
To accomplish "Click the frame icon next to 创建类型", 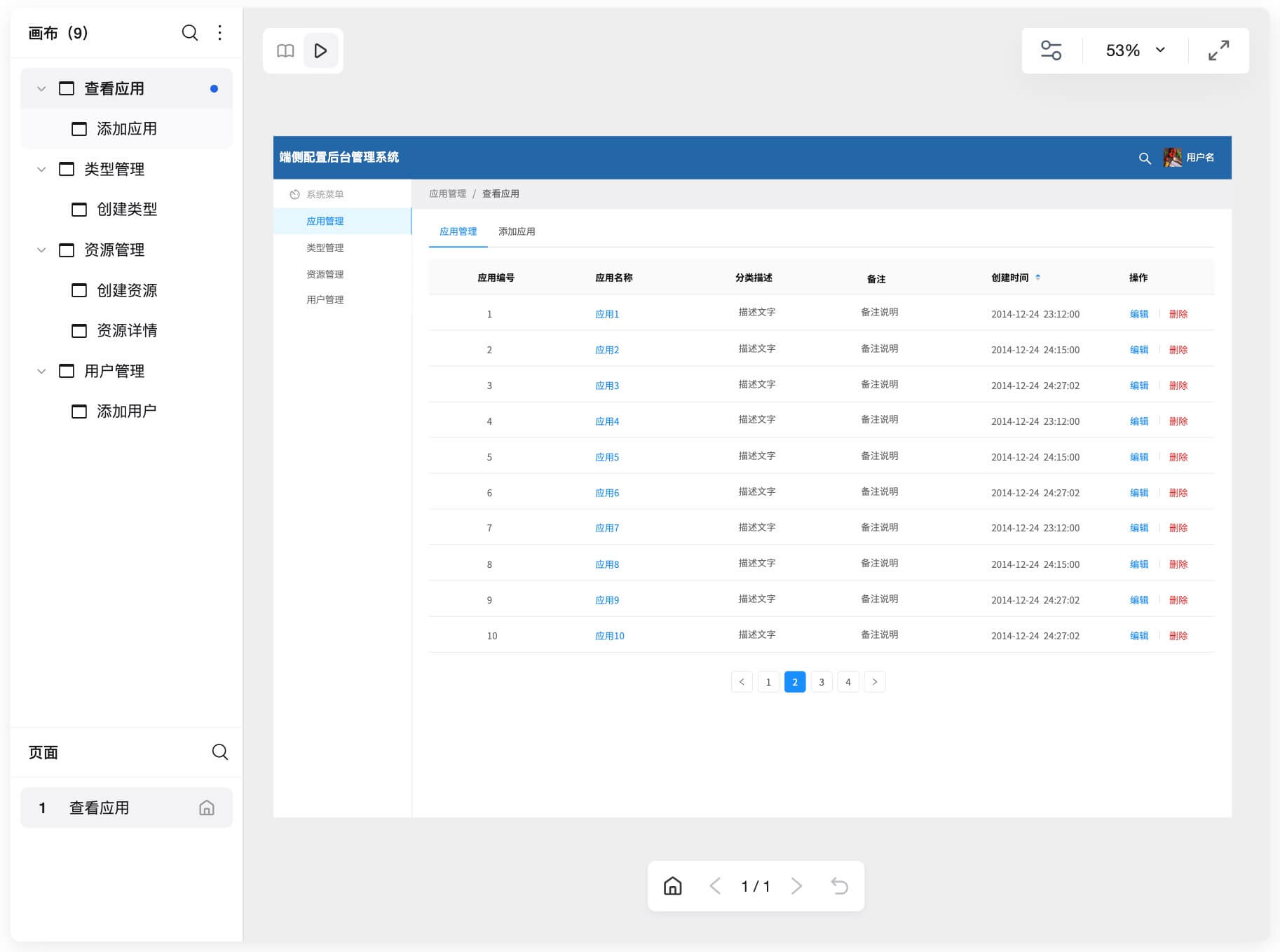I will tap(79, 210).
